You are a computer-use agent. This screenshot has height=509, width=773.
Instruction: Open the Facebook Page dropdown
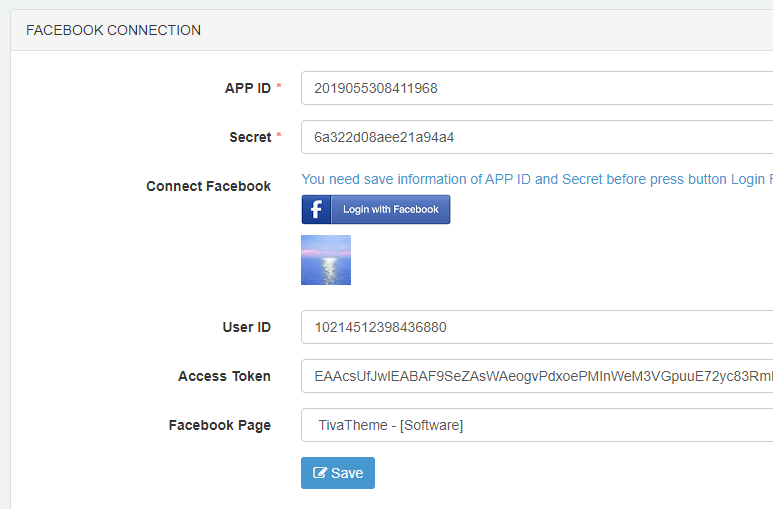click(x=537, y=425)
